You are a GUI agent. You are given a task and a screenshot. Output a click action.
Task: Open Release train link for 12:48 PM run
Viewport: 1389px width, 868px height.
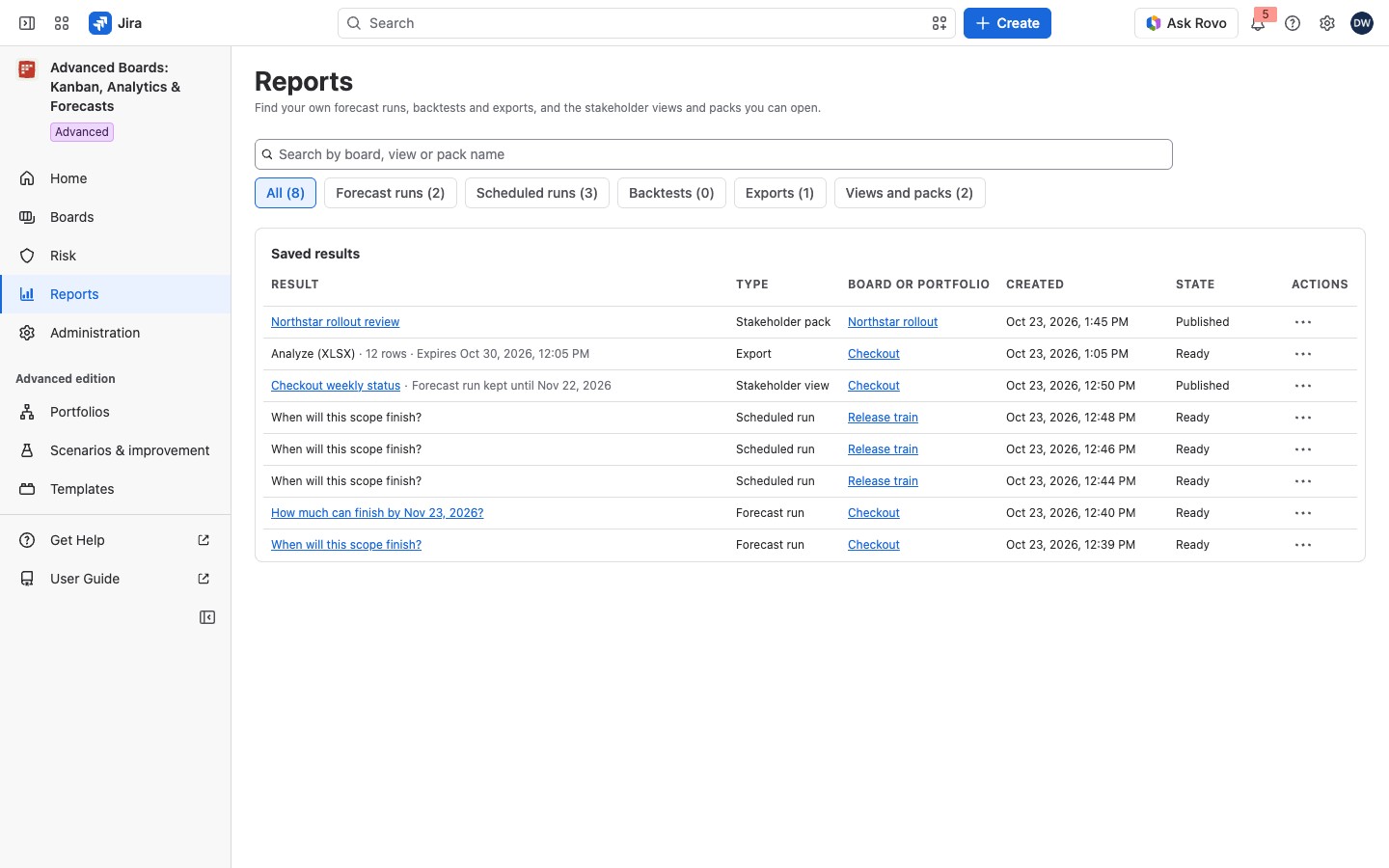(883, 418)
